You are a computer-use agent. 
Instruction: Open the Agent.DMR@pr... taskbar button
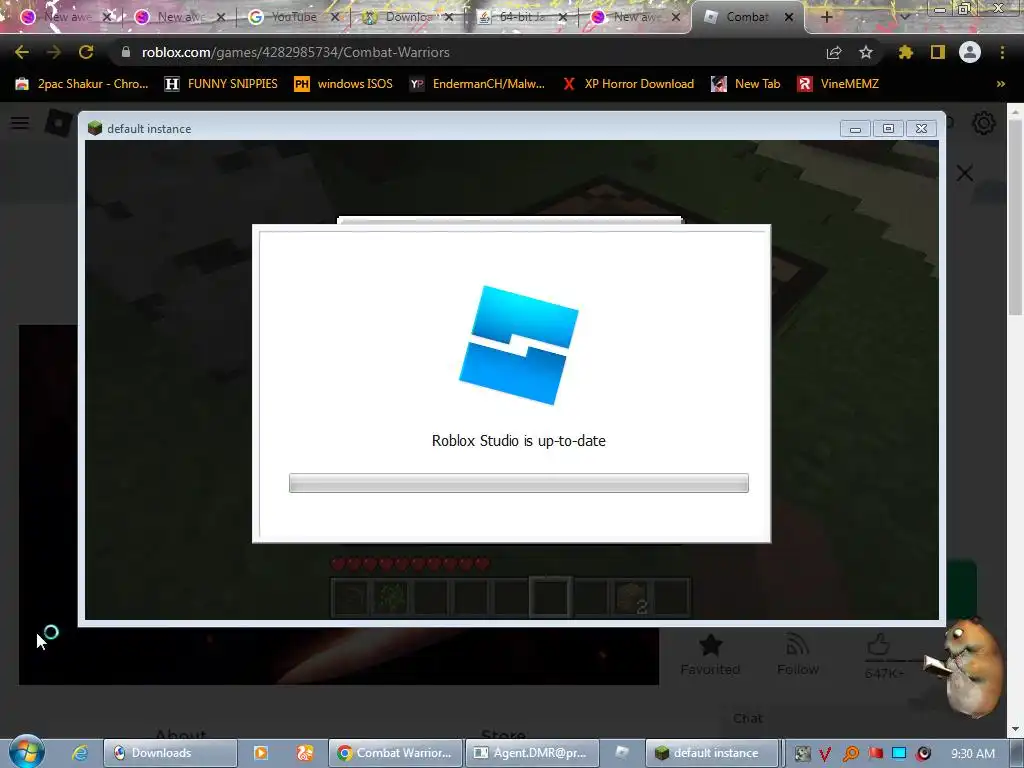[x=531, y=753]
